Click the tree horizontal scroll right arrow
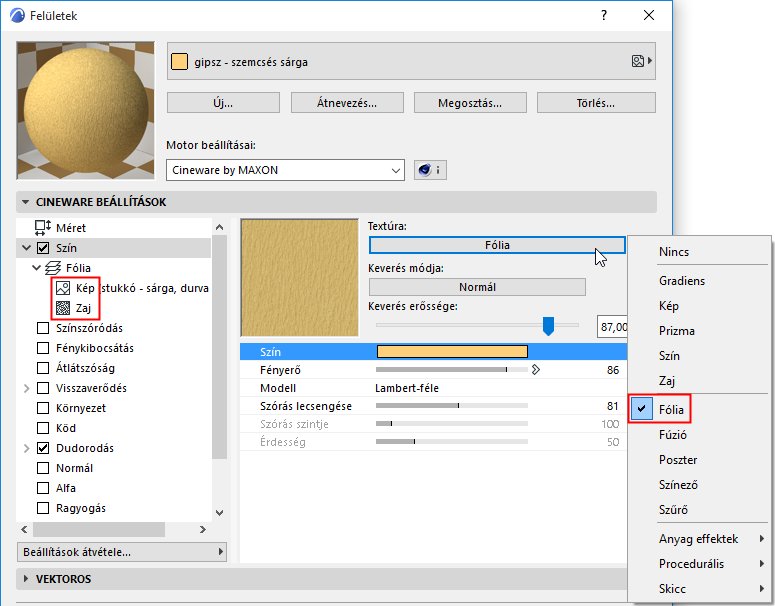Viewport: 775px width, 606px height. (203, 529)
